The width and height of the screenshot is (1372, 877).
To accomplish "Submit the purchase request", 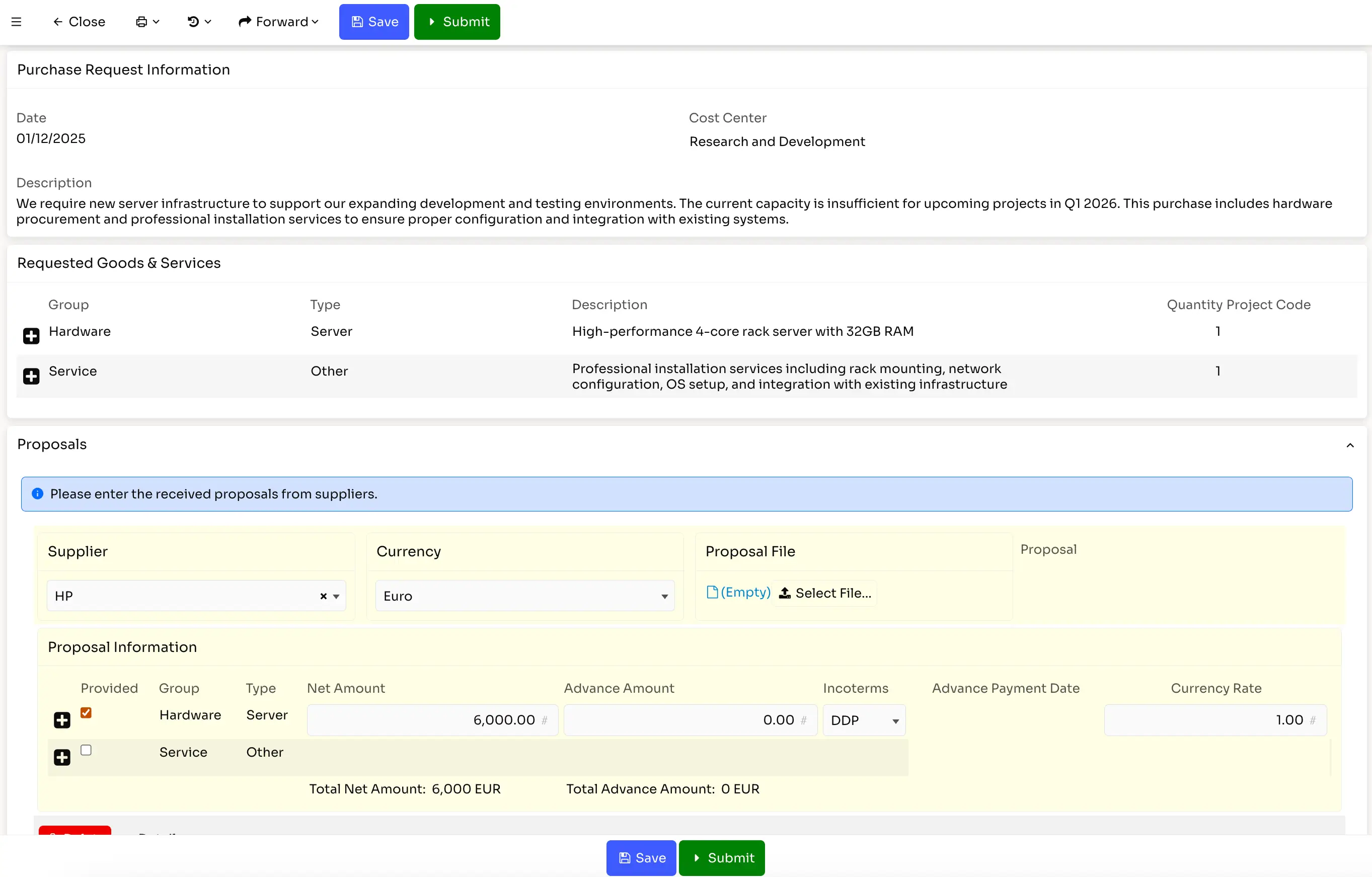I will (456, 22).
